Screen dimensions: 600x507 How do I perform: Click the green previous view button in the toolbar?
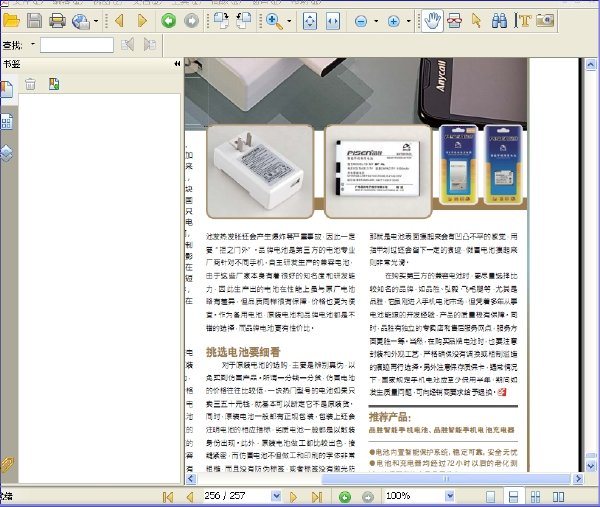click(168, 21)
